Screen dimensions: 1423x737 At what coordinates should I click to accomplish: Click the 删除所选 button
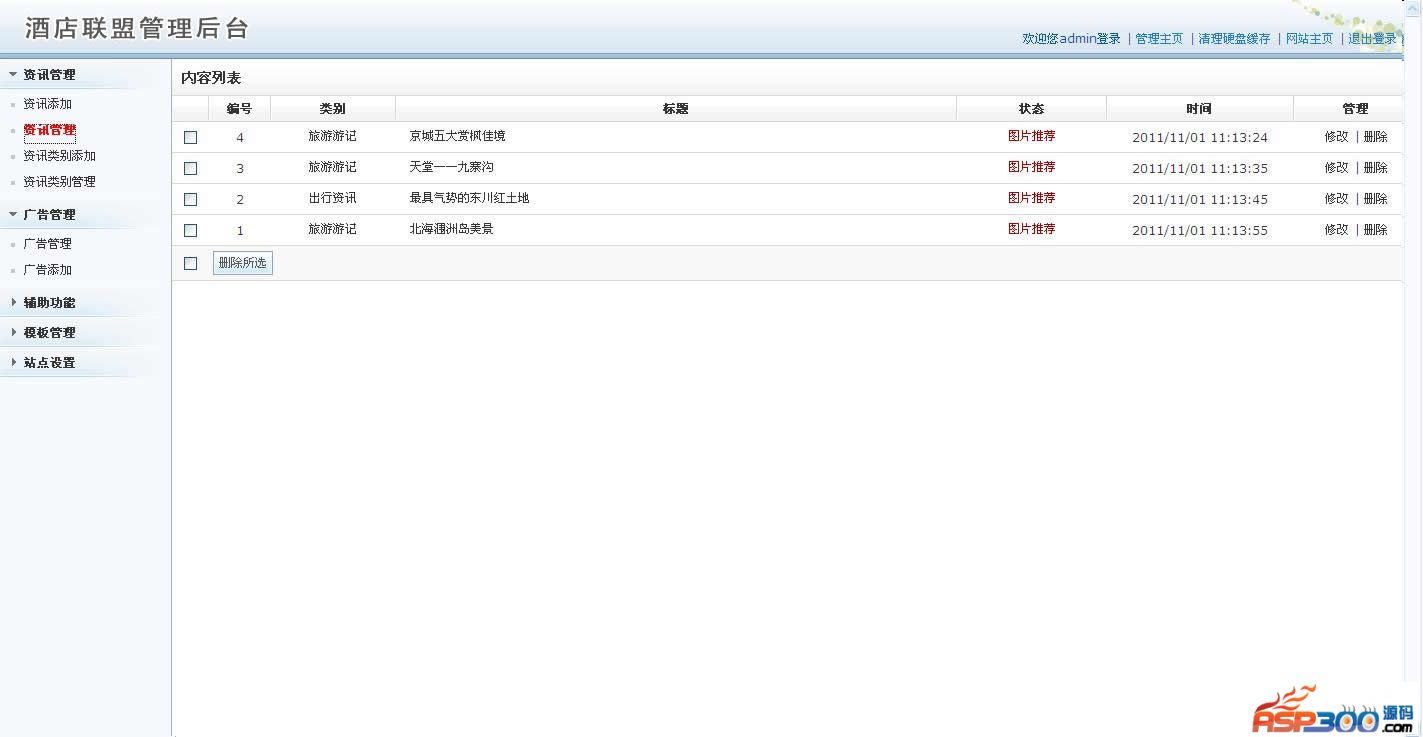point(243,263)
